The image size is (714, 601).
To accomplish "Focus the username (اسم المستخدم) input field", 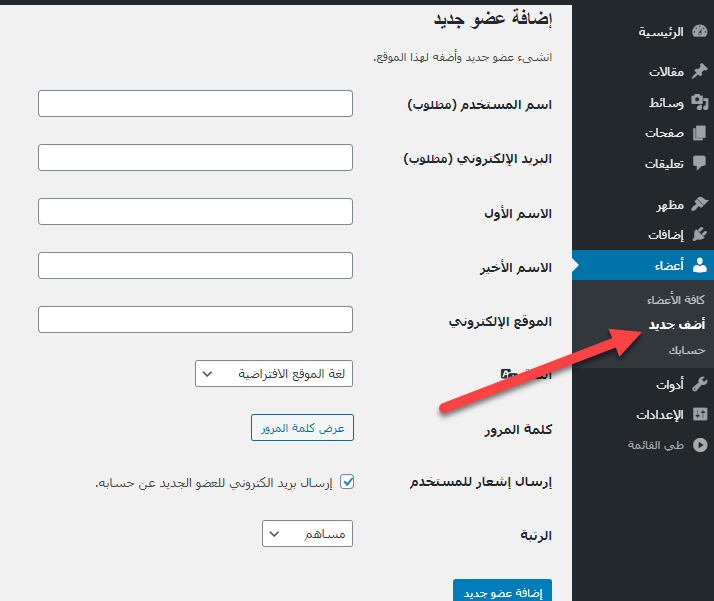I will pos(195,103).
